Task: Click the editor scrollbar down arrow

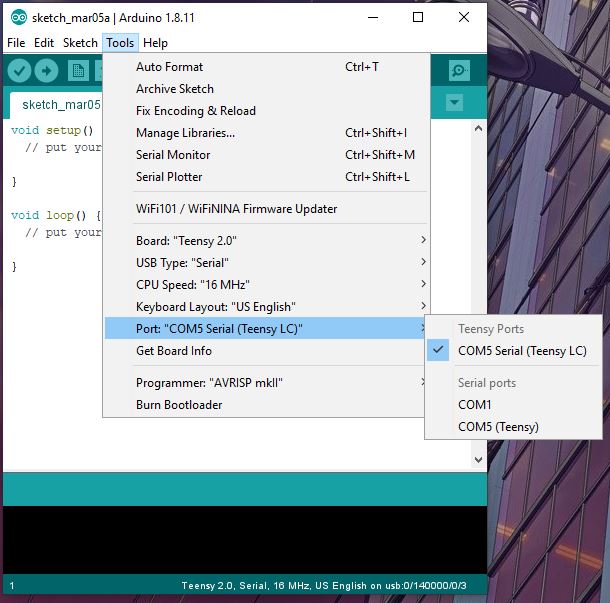Action: point(478,459)
